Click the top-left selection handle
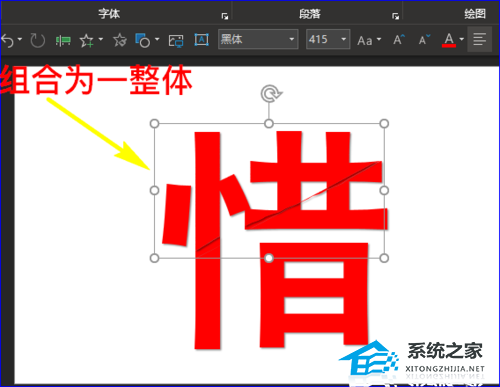 pos(154,124)
